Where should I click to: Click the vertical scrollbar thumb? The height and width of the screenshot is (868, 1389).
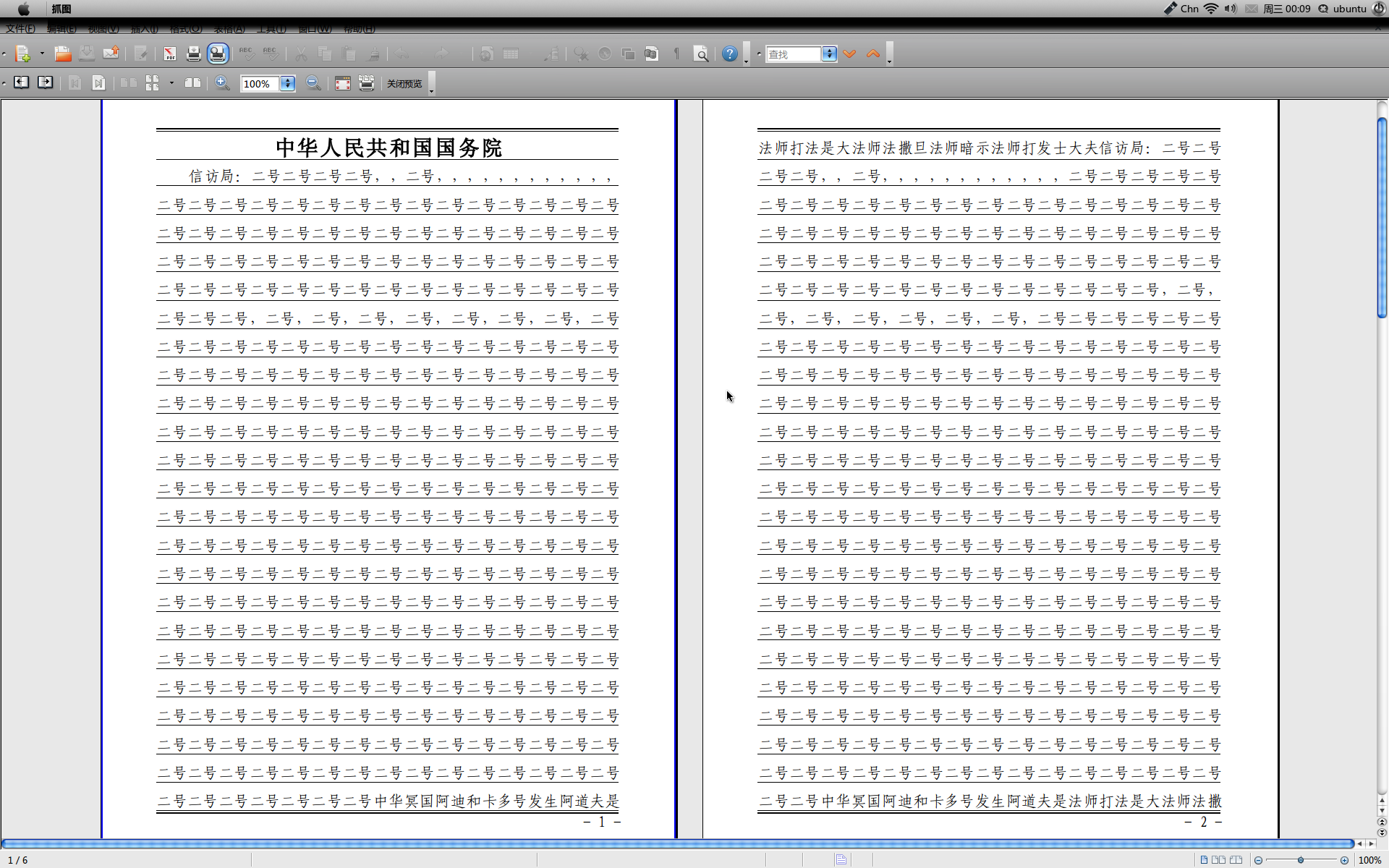click(x=1382, y=217)
